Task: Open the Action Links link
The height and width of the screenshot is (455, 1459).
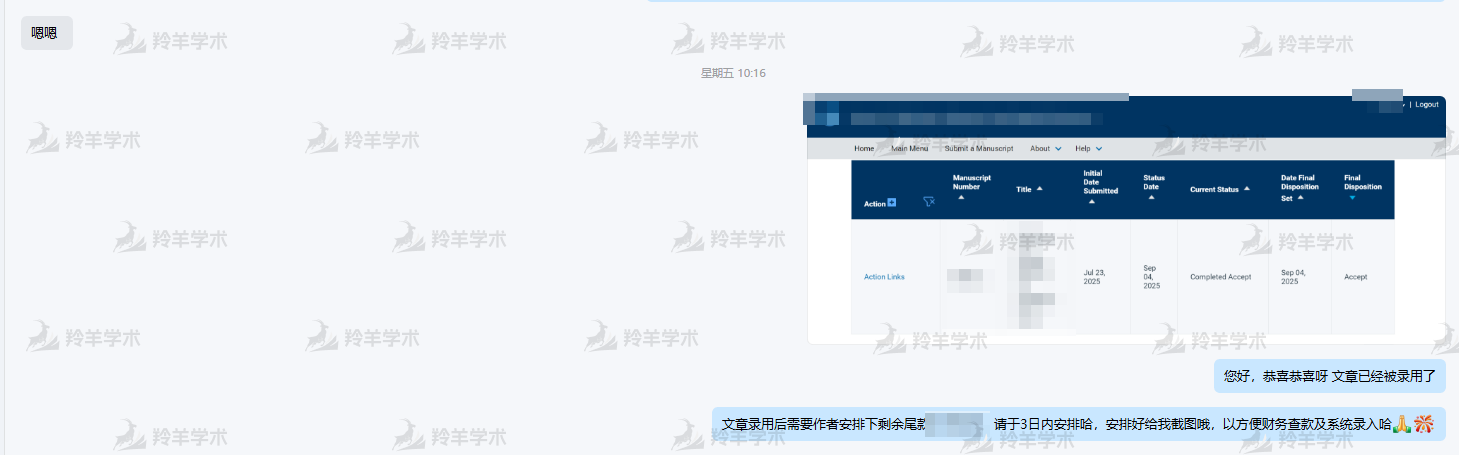Action: [x=884, y=277]
